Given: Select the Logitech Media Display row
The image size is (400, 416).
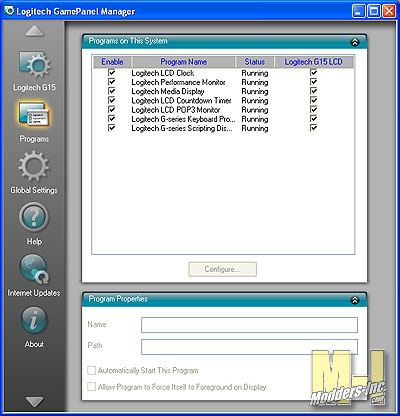Looking at the screenshot, I should [223, 91].
